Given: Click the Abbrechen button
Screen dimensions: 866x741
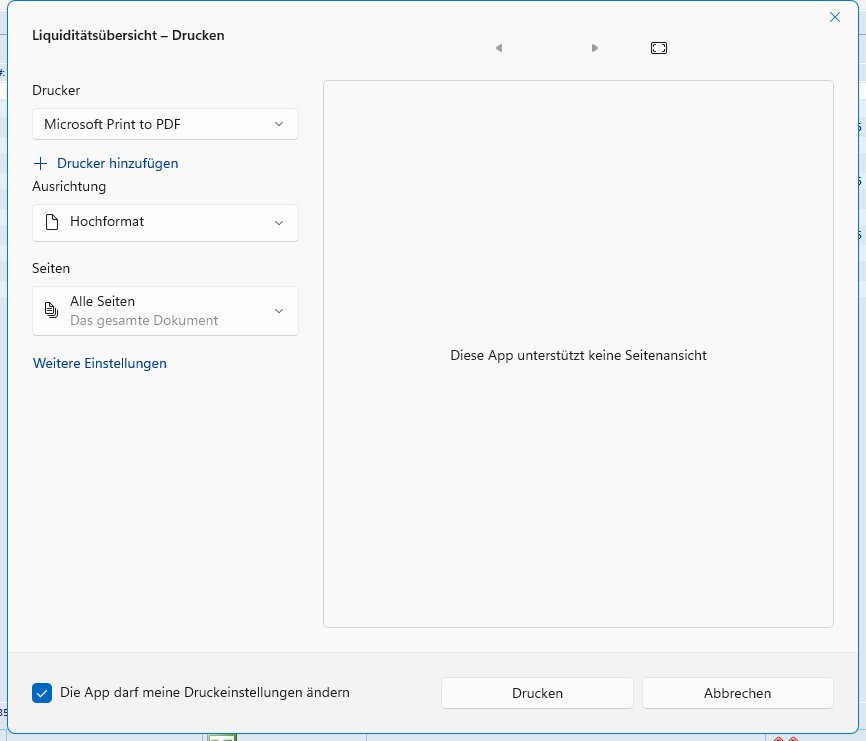Looking at the screenshot, I should click(x=737, y=693).
